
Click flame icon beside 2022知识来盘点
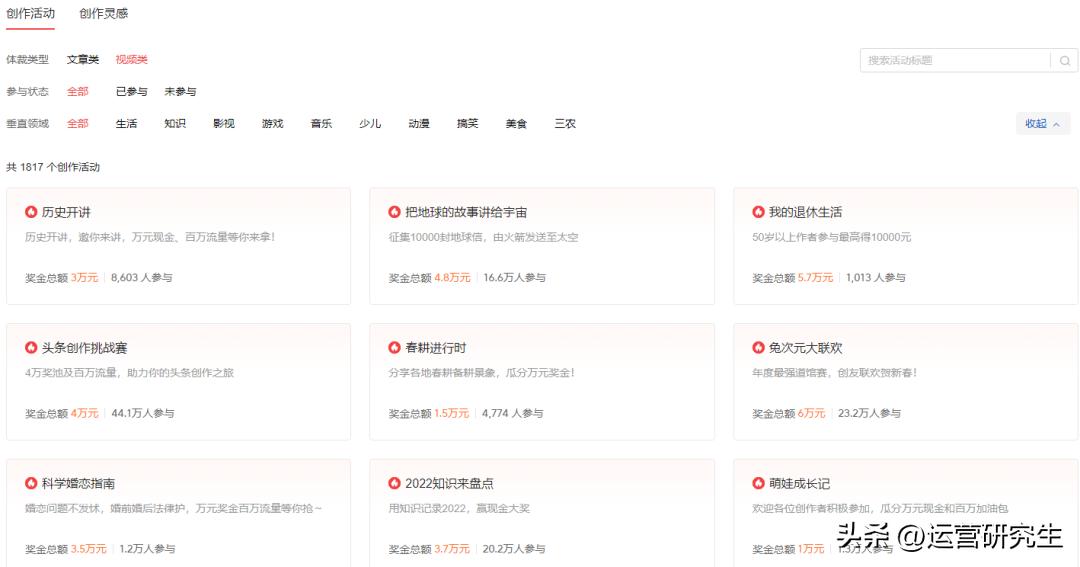[x=394, y=484]
